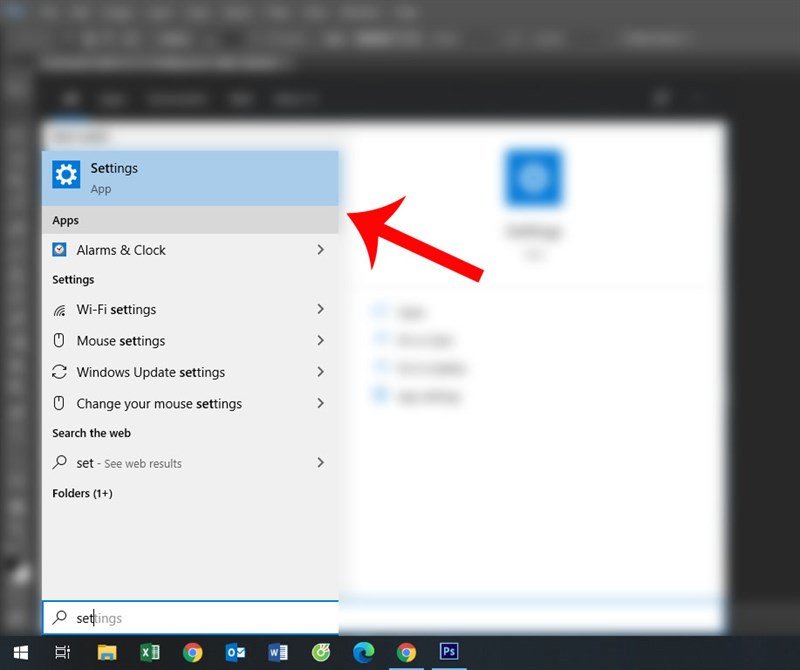800x670 pixels.
Task: Select the Mouse settings result
Action: tap(121, 341)
